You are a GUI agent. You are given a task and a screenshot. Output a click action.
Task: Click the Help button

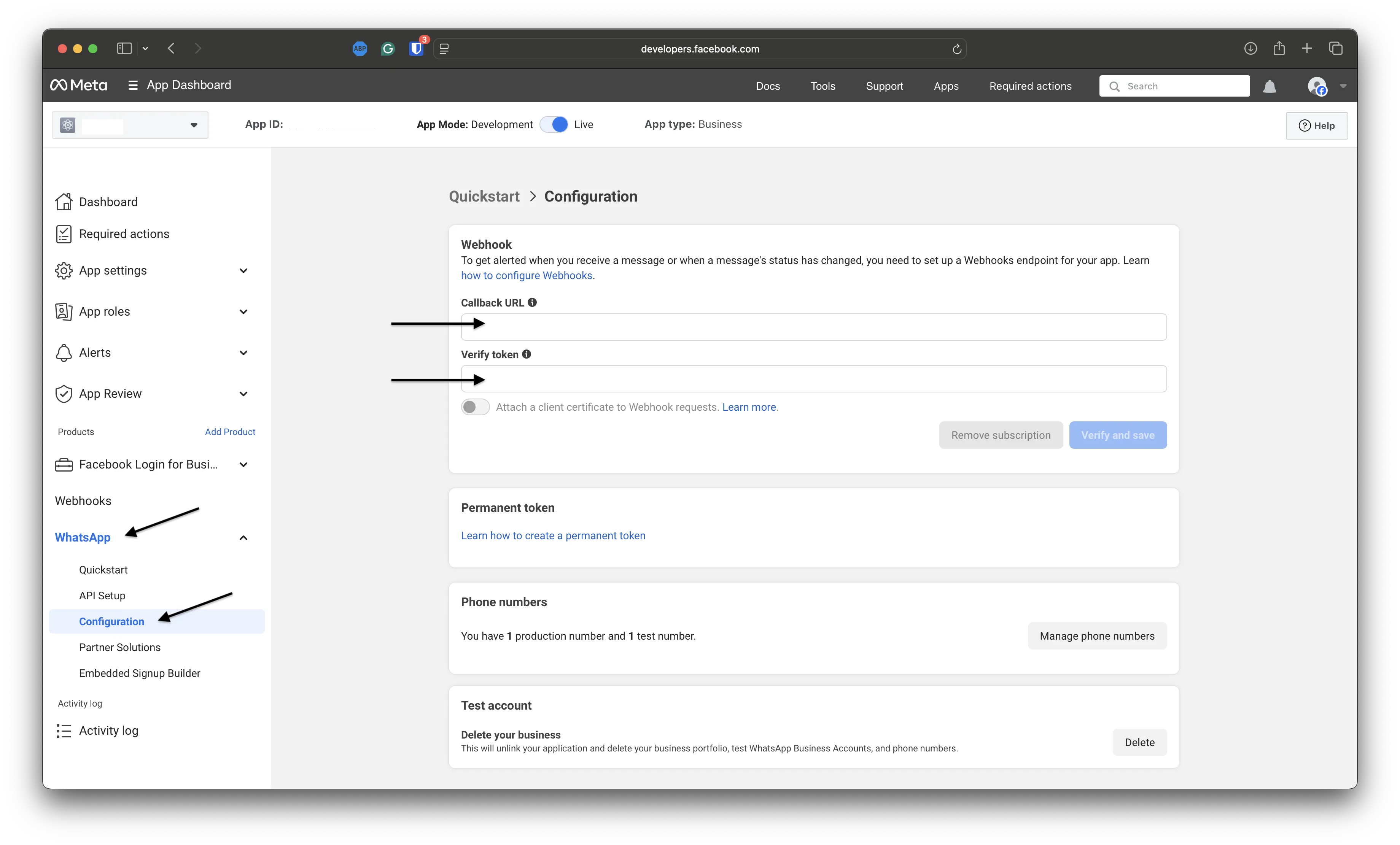(1316, 125)
